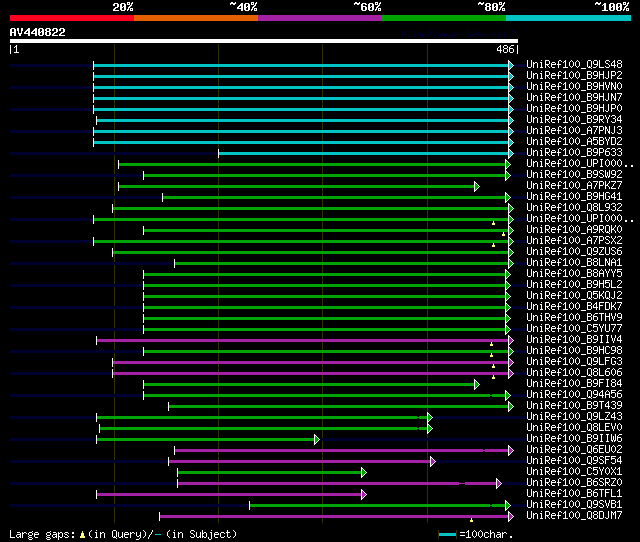Open the UniRef100_A7PSX2 entry
Viewport: 640px width, 542px height.
point(574,240)
